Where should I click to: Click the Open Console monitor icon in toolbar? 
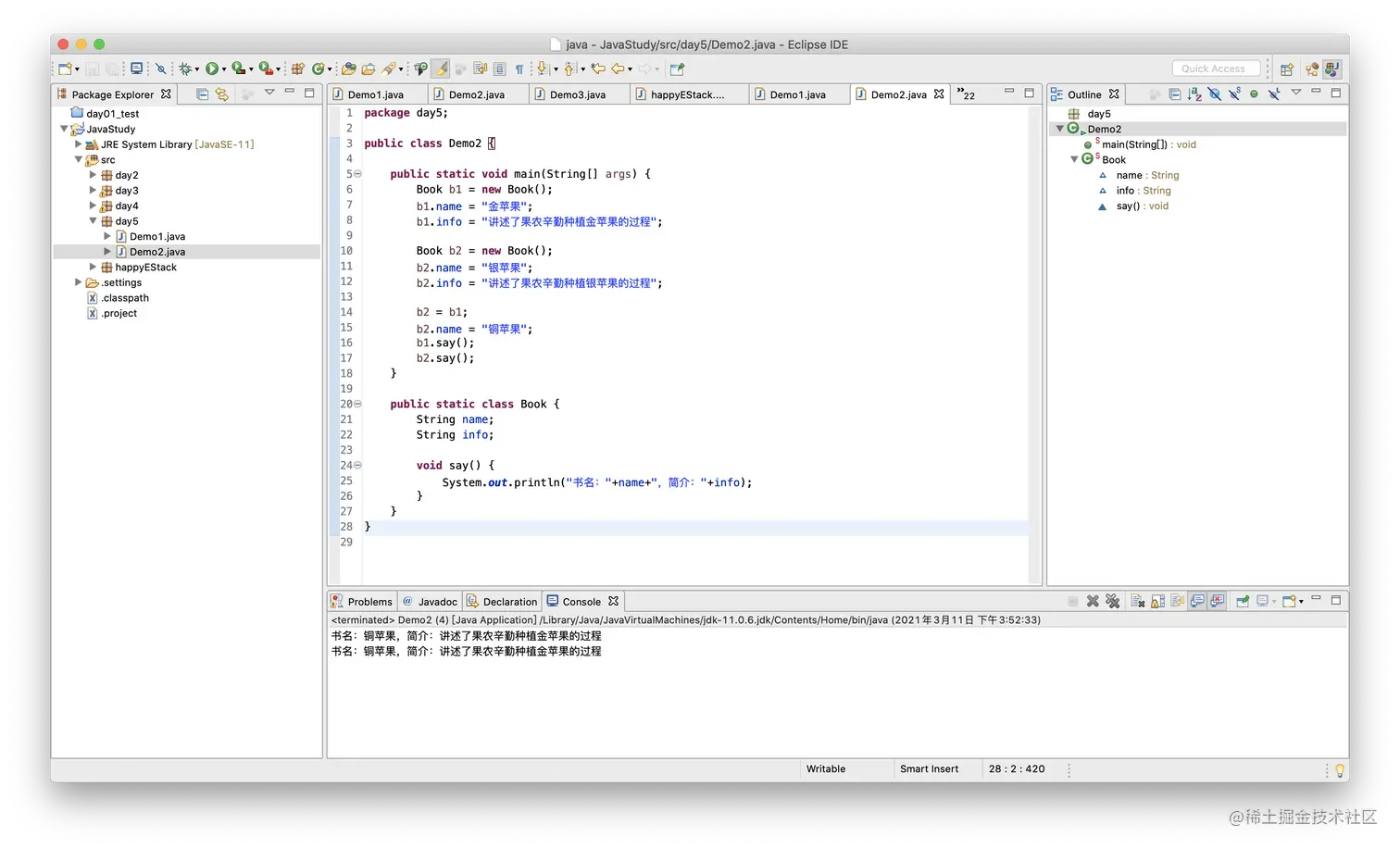[x=137, y=69]
